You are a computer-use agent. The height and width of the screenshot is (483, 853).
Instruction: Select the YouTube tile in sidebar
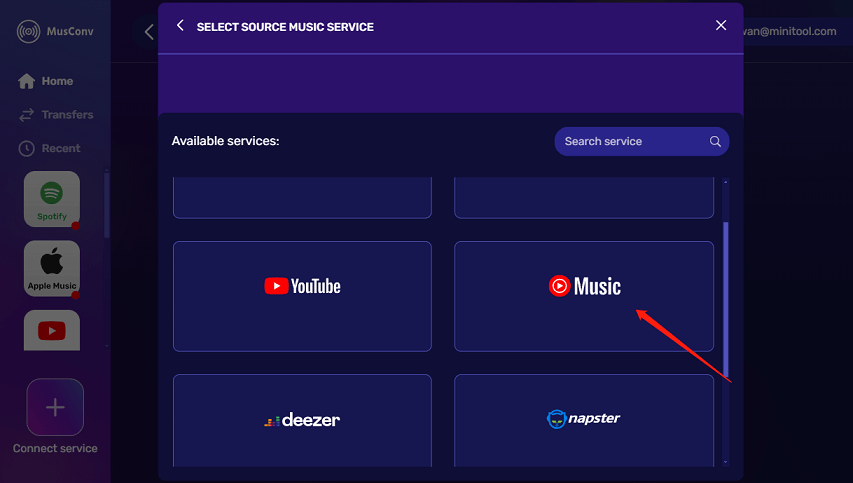(52, 330)
